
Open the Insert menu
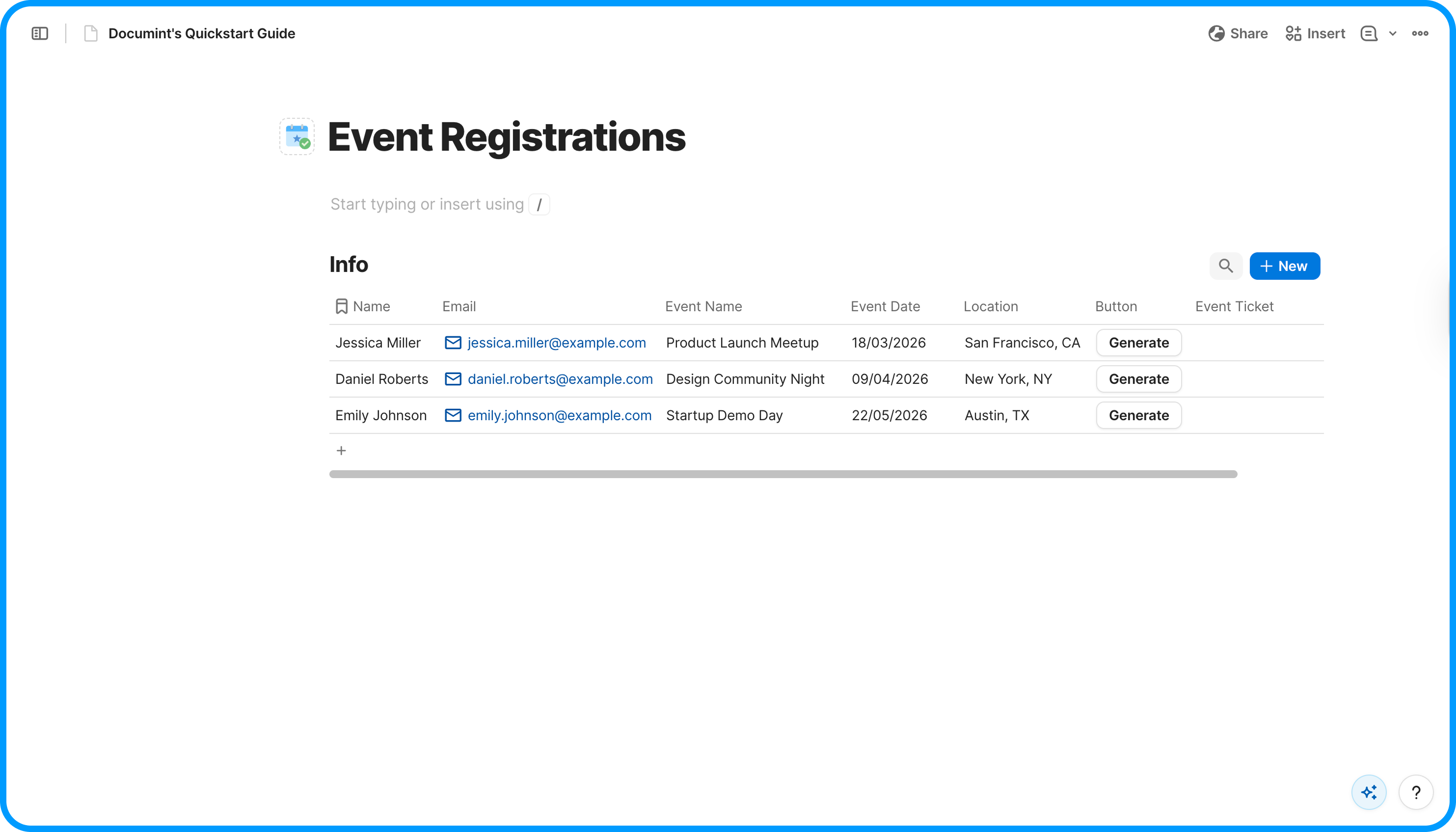[1315, 34]
